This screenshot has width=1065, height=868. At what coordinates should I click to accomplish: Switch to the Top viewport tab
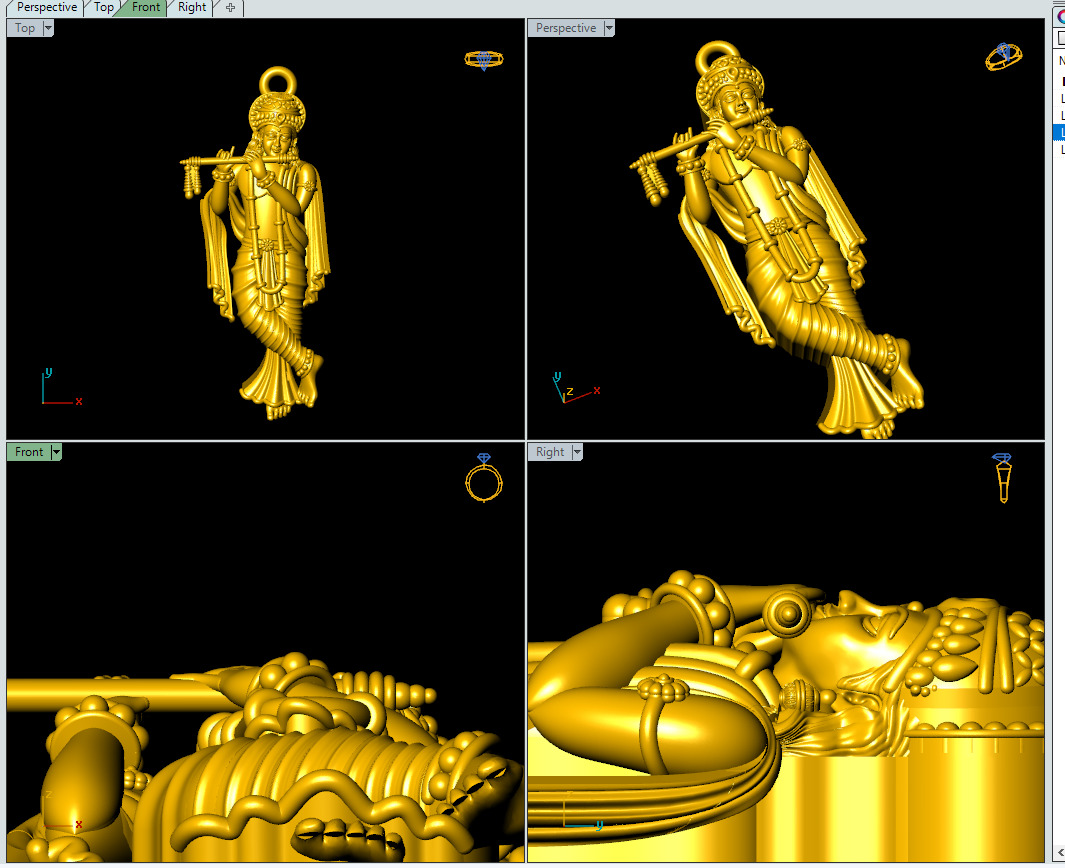tap(103, 7)
